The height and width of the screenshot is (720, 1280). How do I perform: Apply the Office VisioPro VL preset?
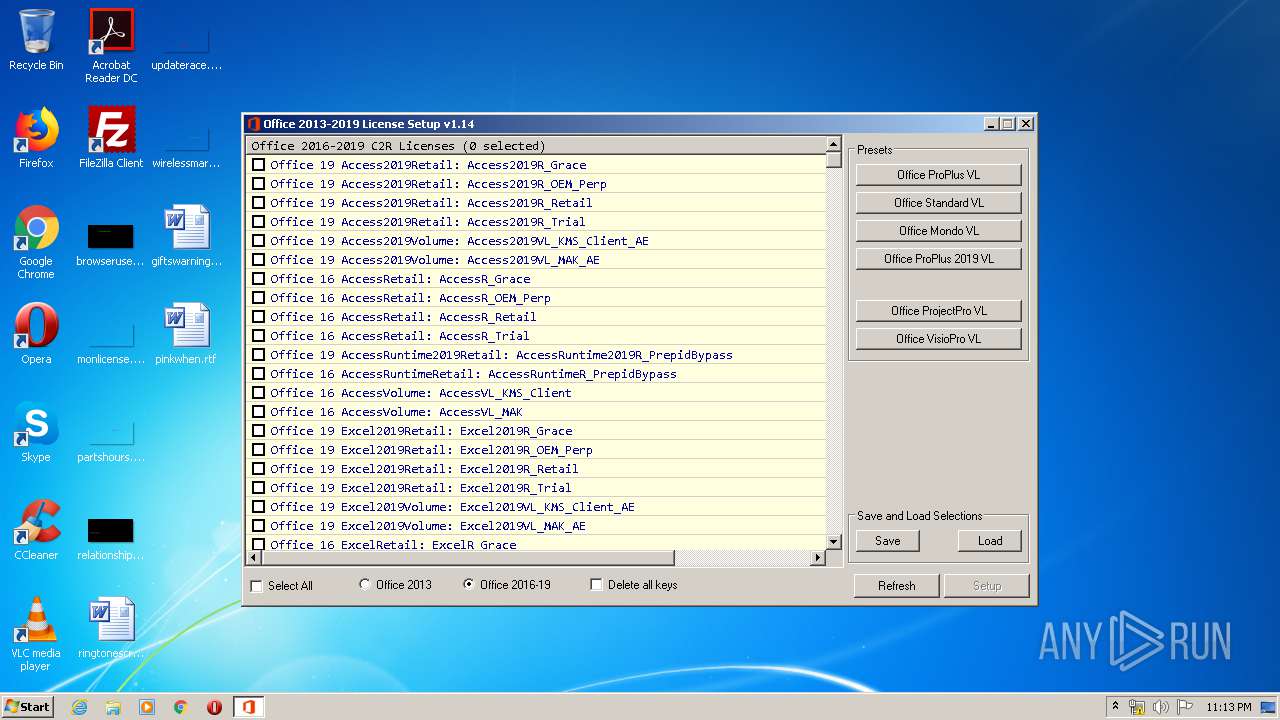[x=938, y=339]
